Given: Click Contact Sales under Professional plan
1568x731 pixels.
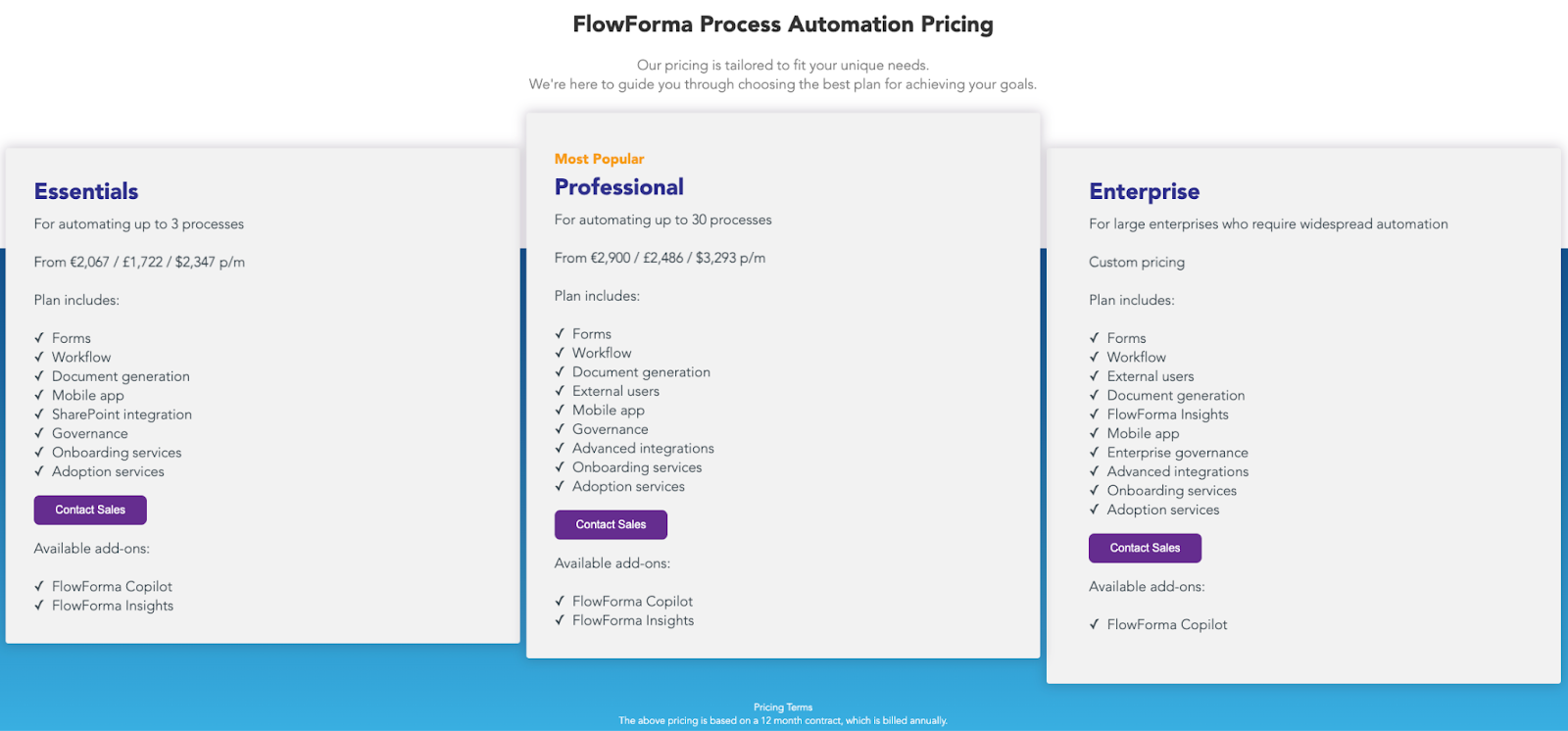Looking at the screenshot, I should tap(611, 524).
